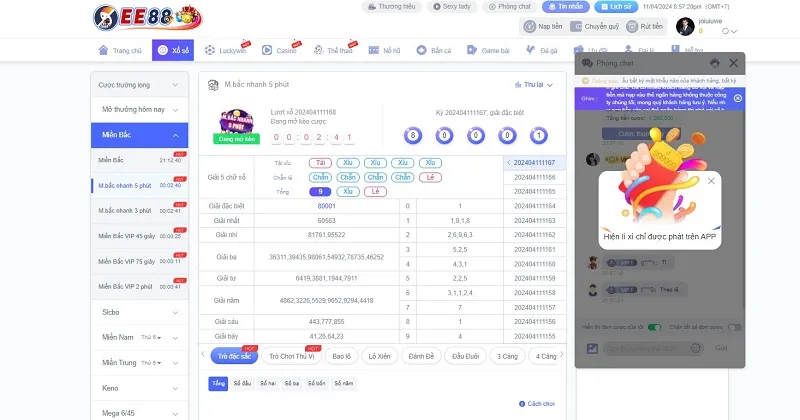Screen dimensions: 800x420
Task: Select the Số năm sub-tab
Action: (343, 383)
